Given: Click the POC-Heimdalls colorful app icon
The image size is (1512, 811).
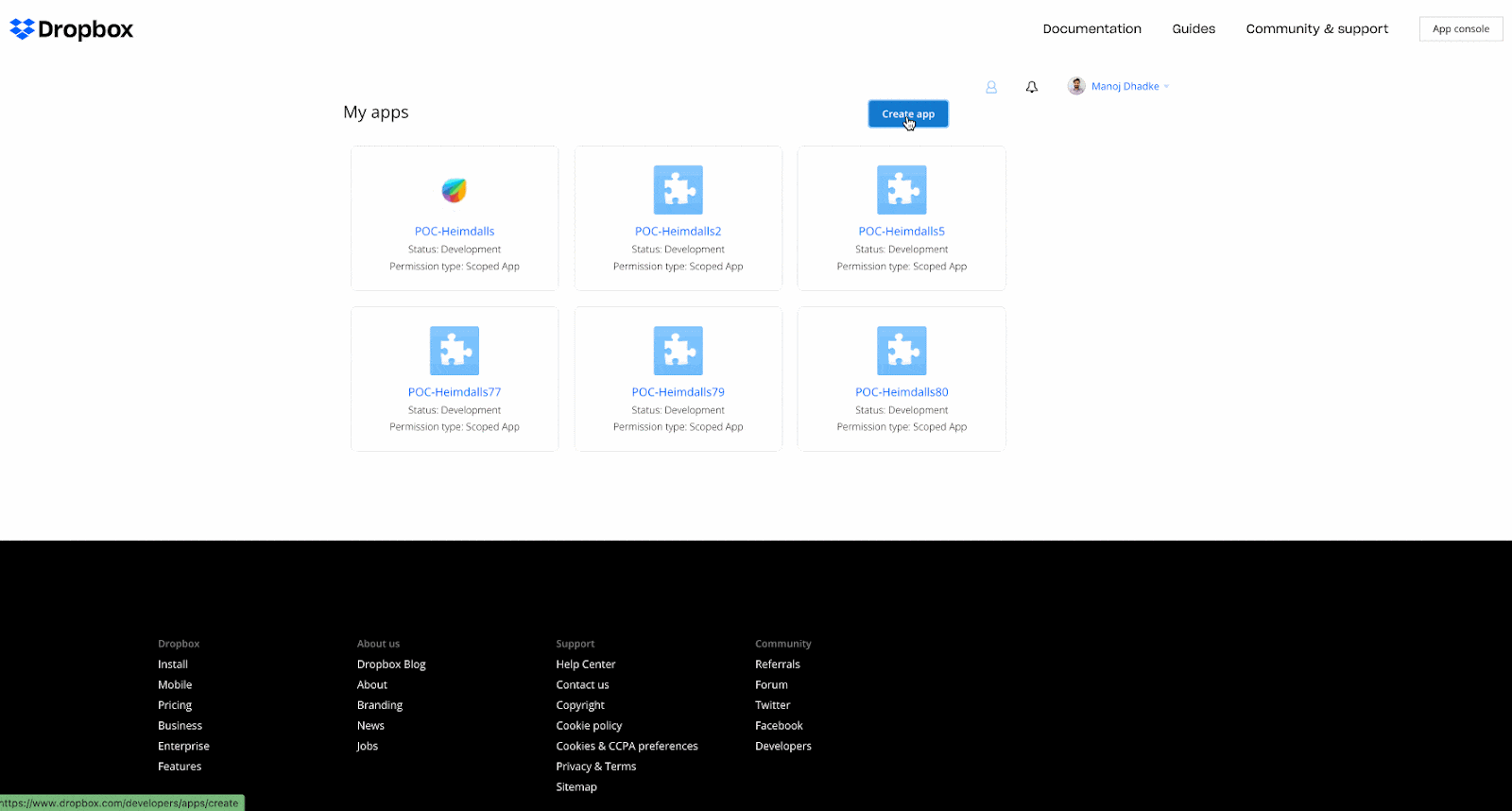Looking at the screenshot, I should (455, 190).
